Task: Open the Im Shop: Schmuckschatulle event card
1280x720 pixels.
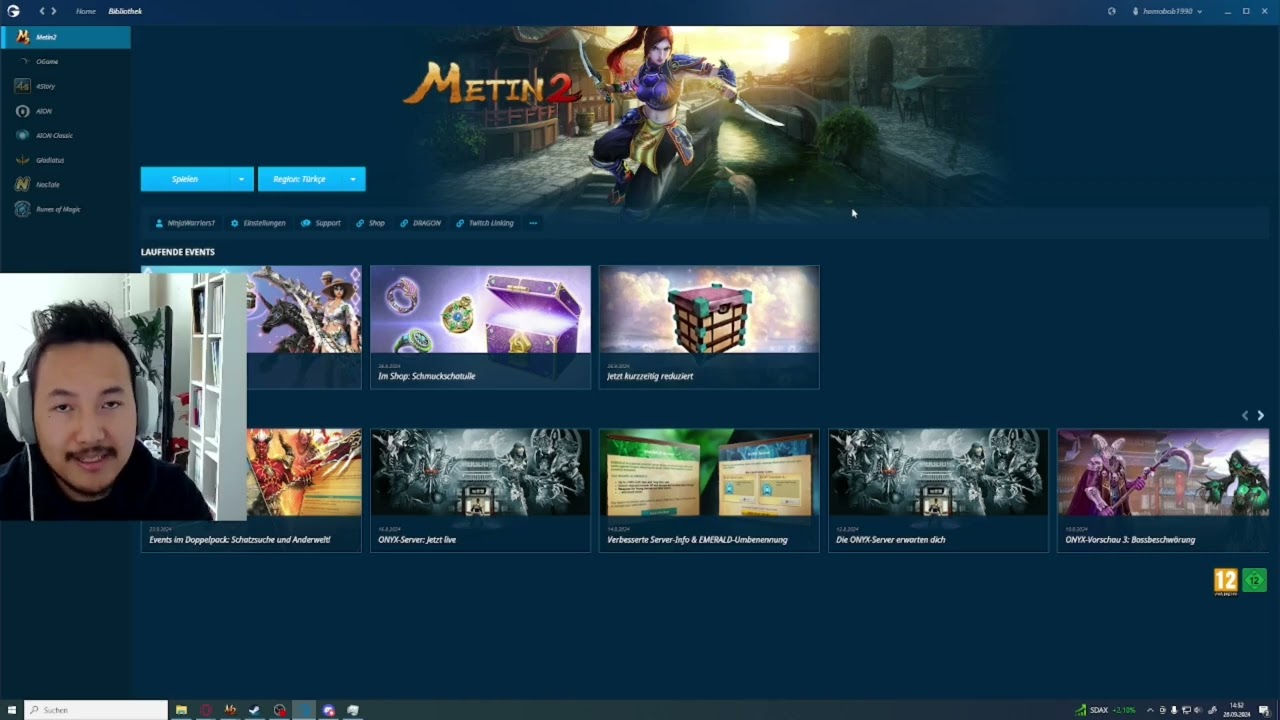Action: click(x=480, y=327)
